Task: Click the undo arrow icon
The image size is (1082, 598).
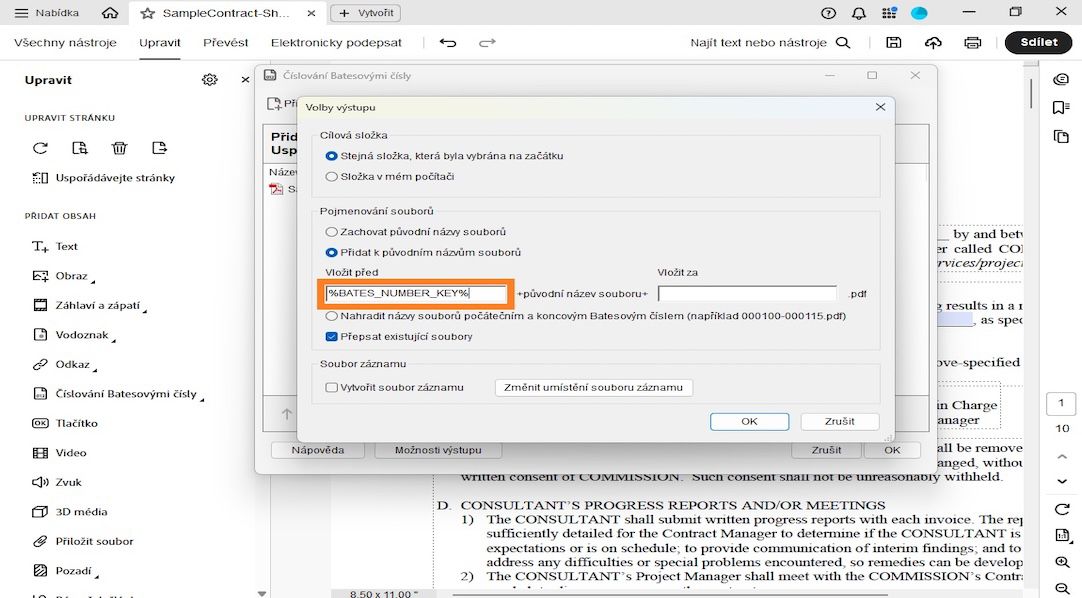Action: pos(448,43)
